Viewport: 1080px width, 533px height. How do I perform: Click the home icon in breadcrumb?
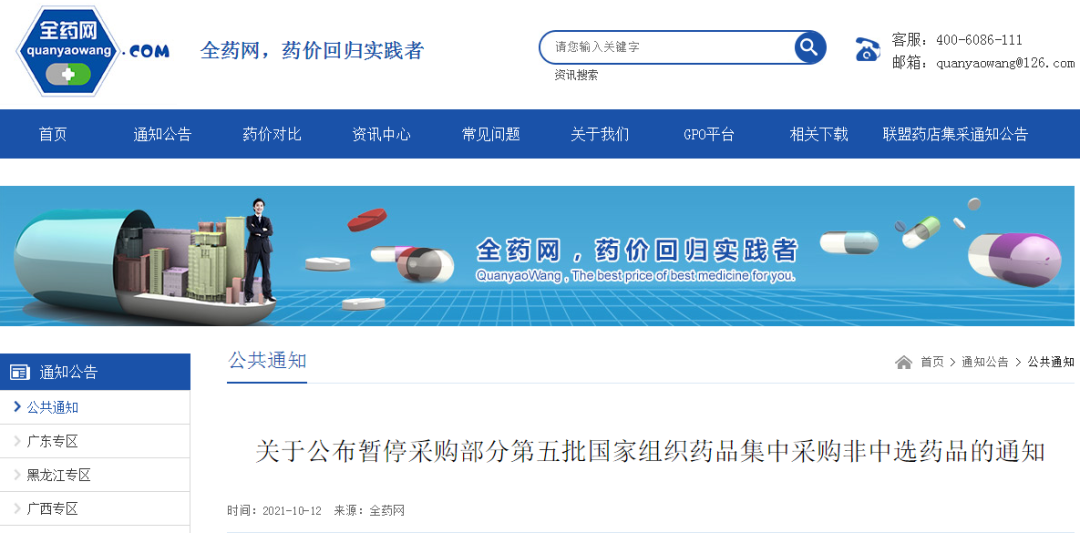pos(903,362)
